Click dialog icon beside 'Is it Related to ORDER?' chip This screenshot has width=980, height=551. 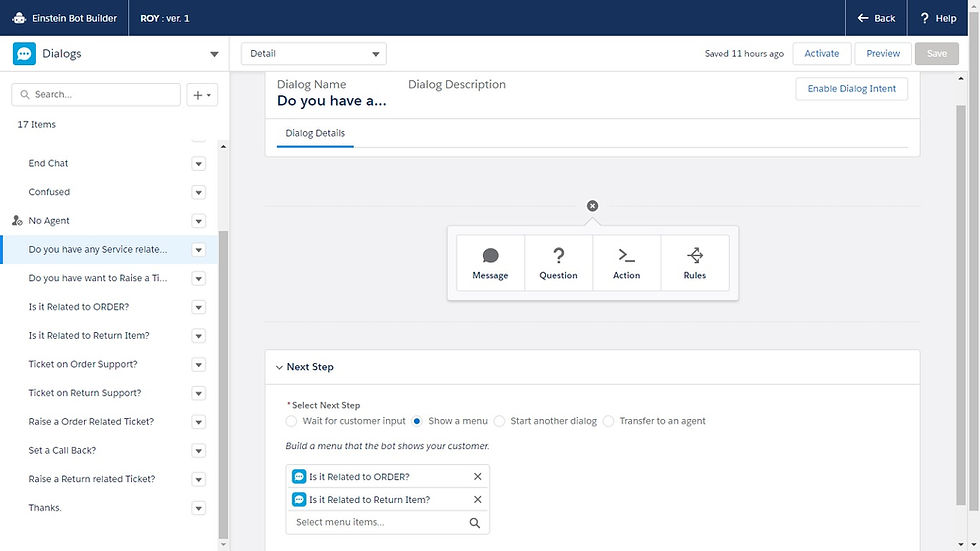coord(299,477)
